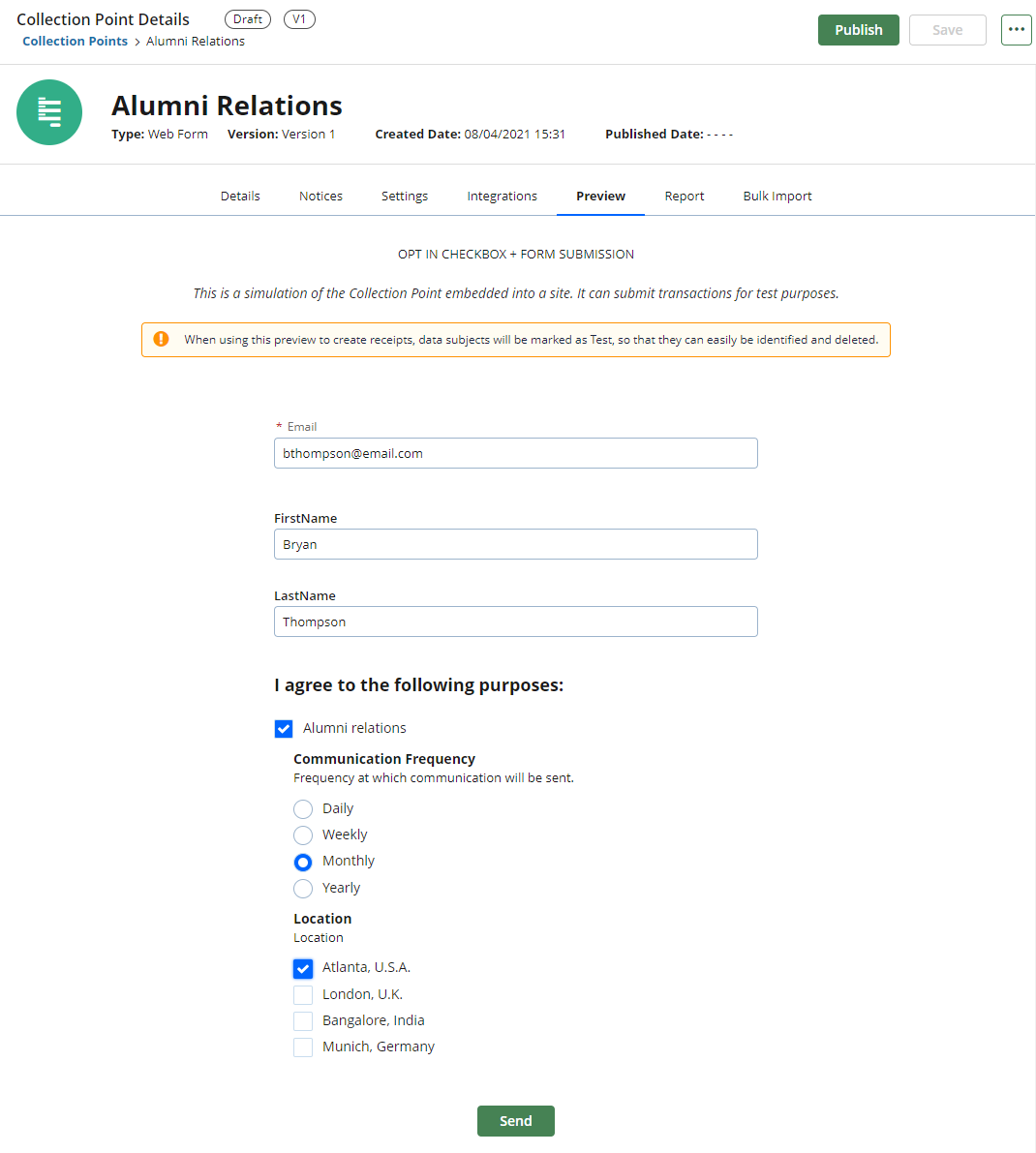Go to the Settings tab
Viewport: 1036px width, 1153px height.
pos(405,197)
